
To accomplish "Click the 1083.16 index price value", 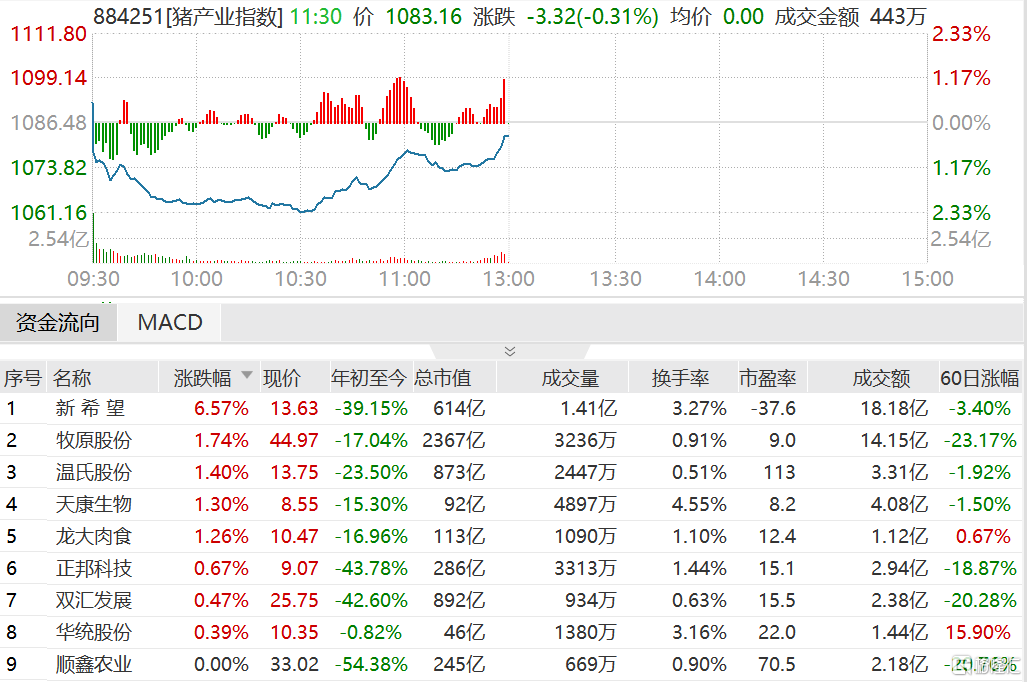I will click(424, 16).
